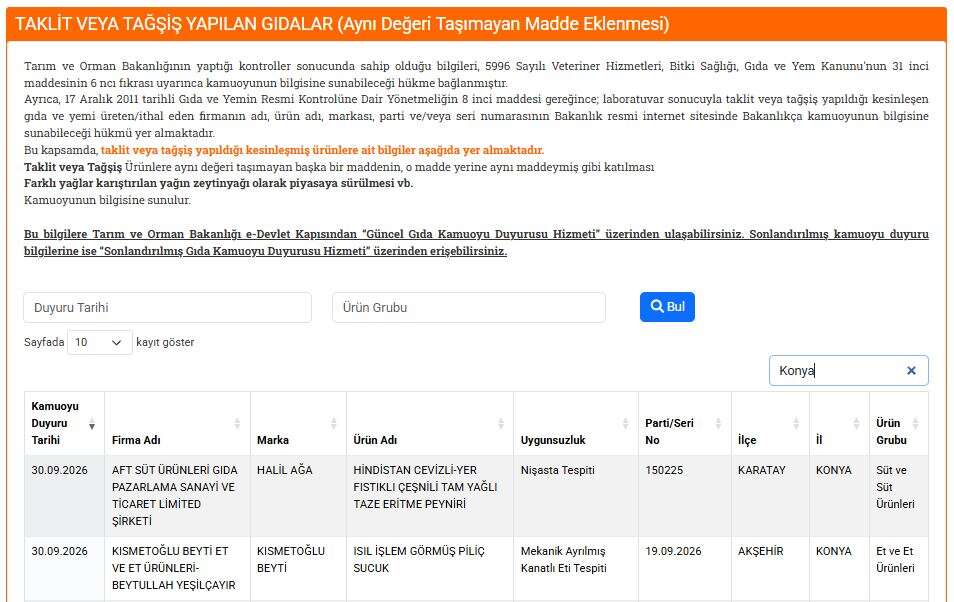The image size is (954, 602).
Task: Focus the Duyuru Tarihi input field
Action: coord(167,307)
